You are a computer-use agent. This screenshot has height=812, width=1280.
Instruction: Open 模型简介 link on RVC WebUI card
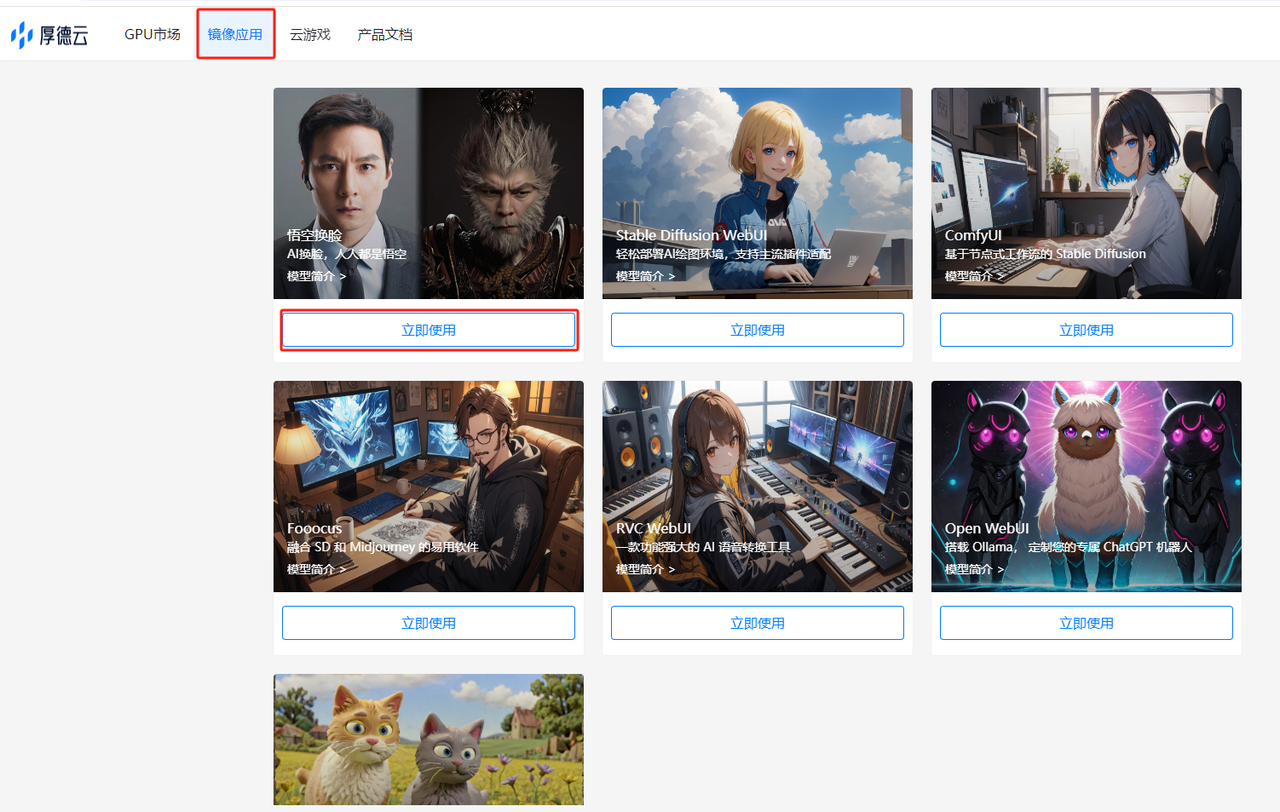click(x=645, y=569)
